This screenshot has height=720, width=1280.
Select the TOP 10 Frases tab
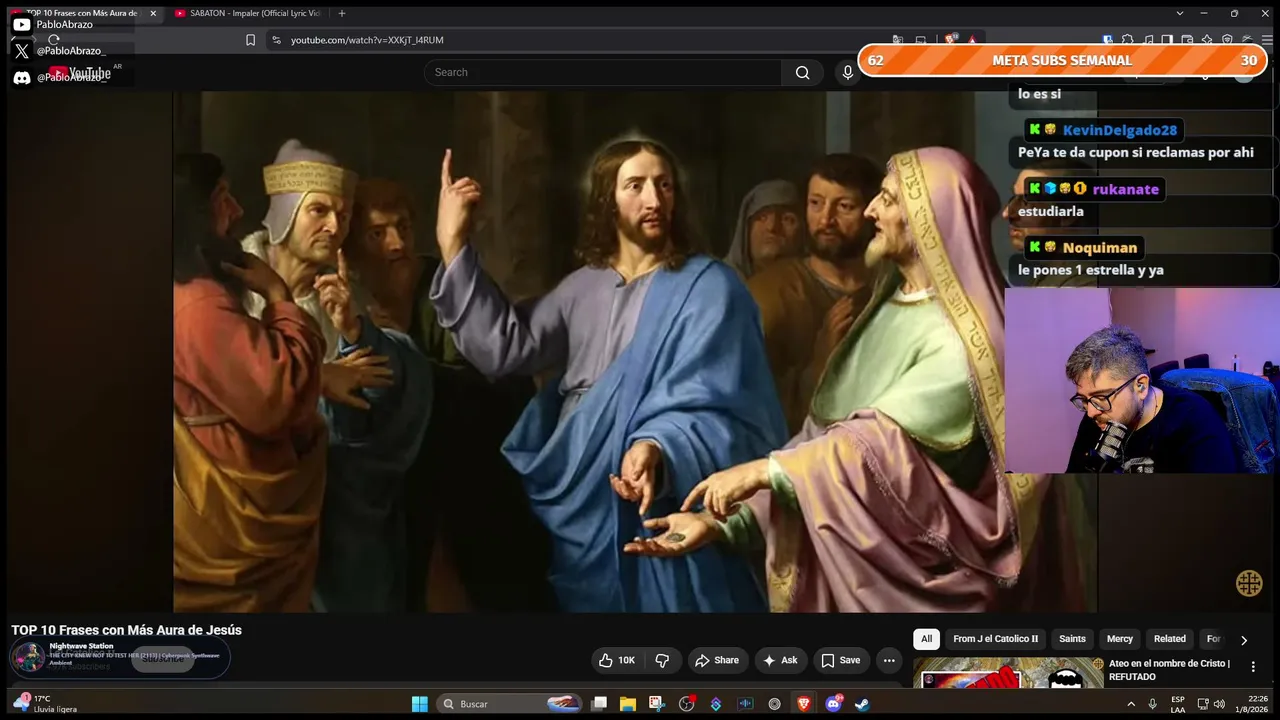(x=82, y=13)
